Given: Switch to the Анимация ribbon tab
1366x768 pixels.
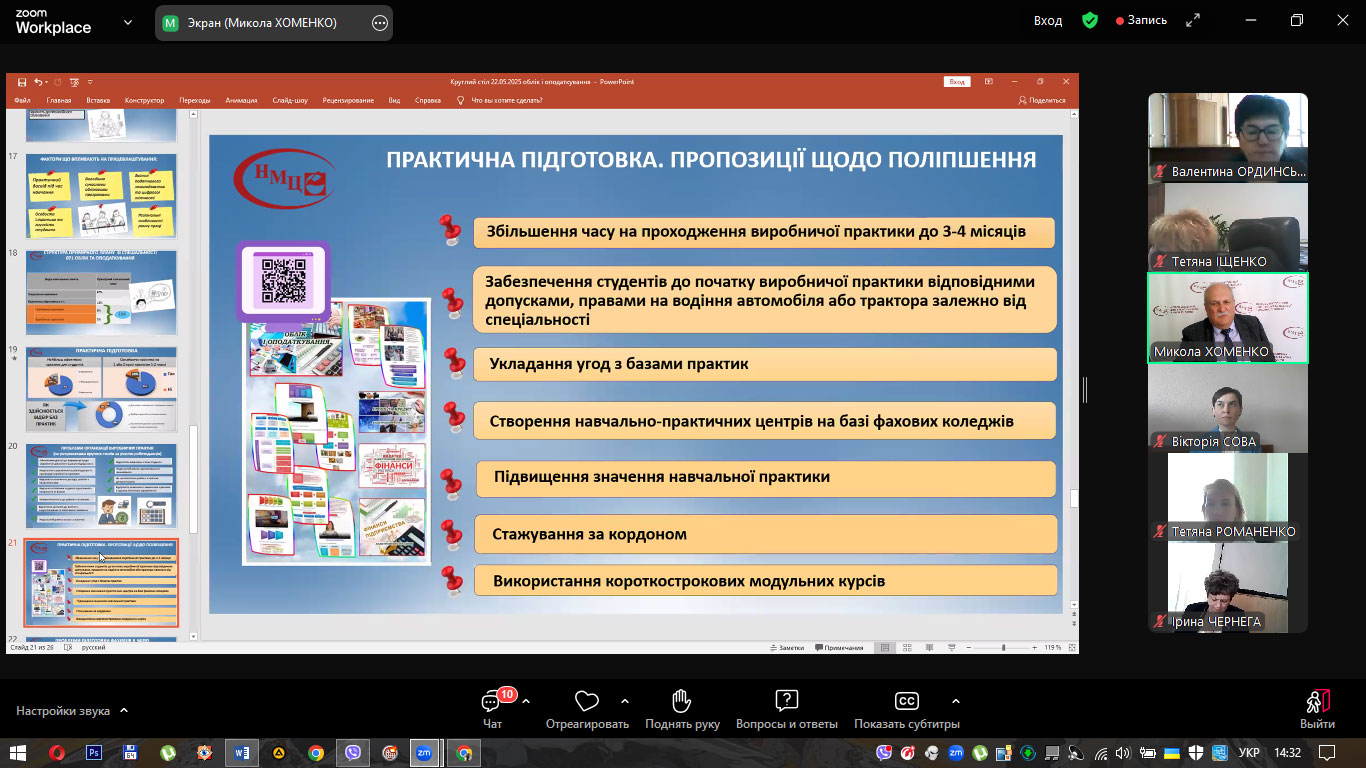Looking at the screenshot, I should pyautogui.click(x=241, y=100).
